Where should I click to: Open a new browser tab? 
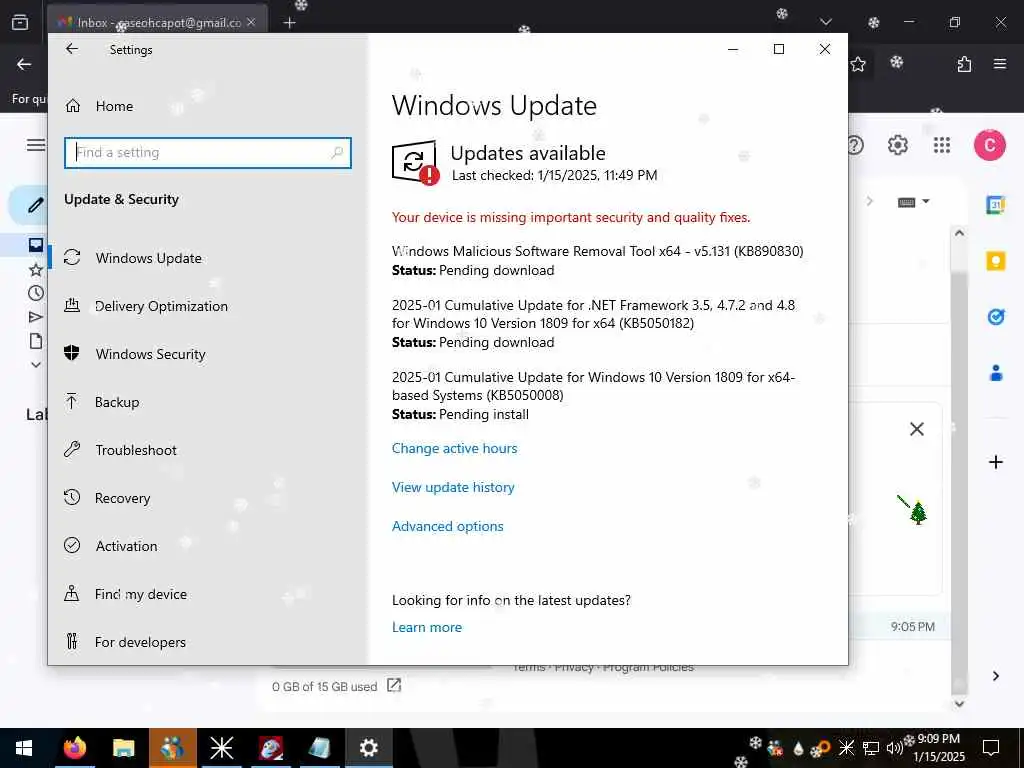click(x=289, y=23)
